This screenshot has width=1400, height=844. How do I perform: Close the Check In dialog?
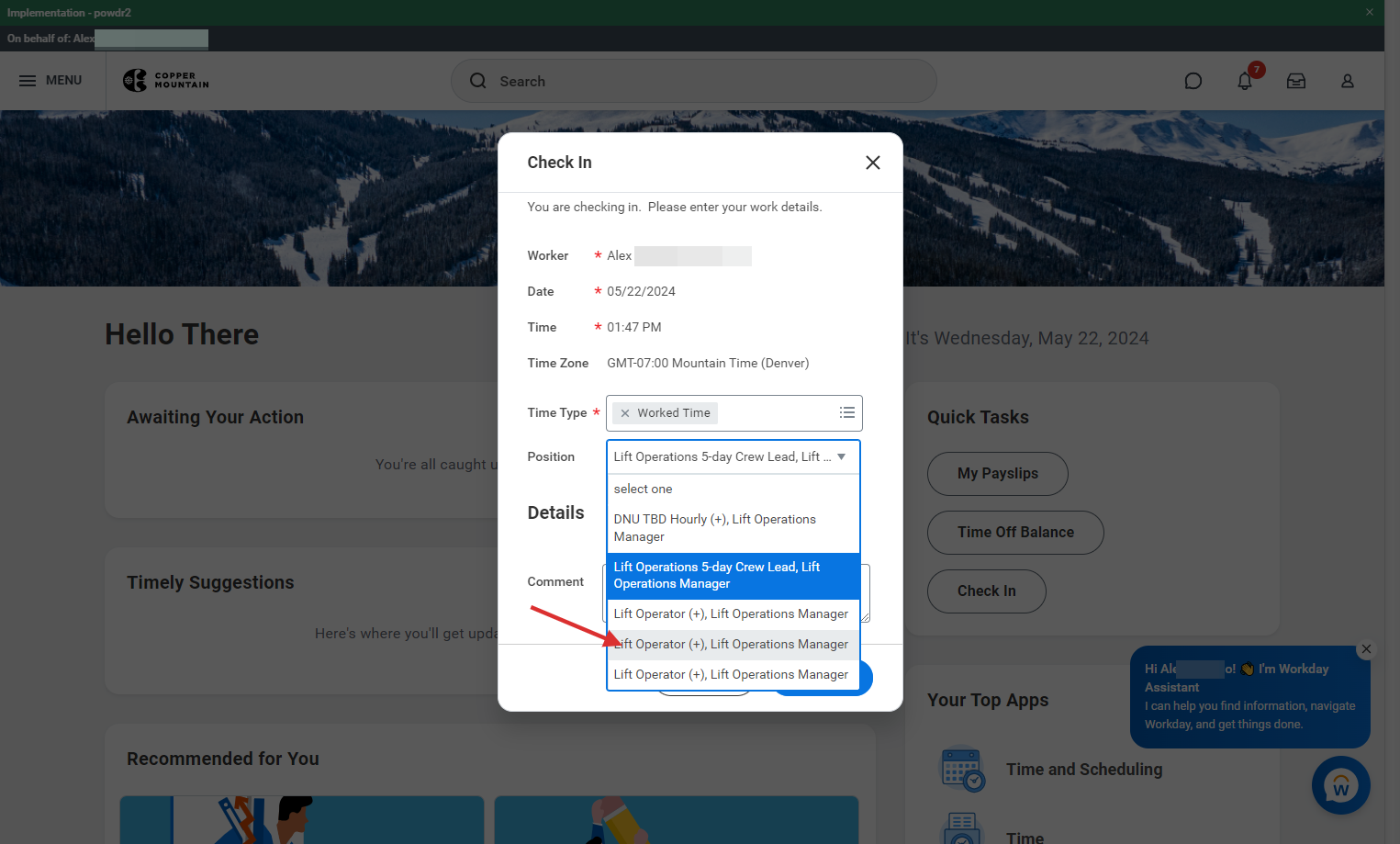coord(873,163)
